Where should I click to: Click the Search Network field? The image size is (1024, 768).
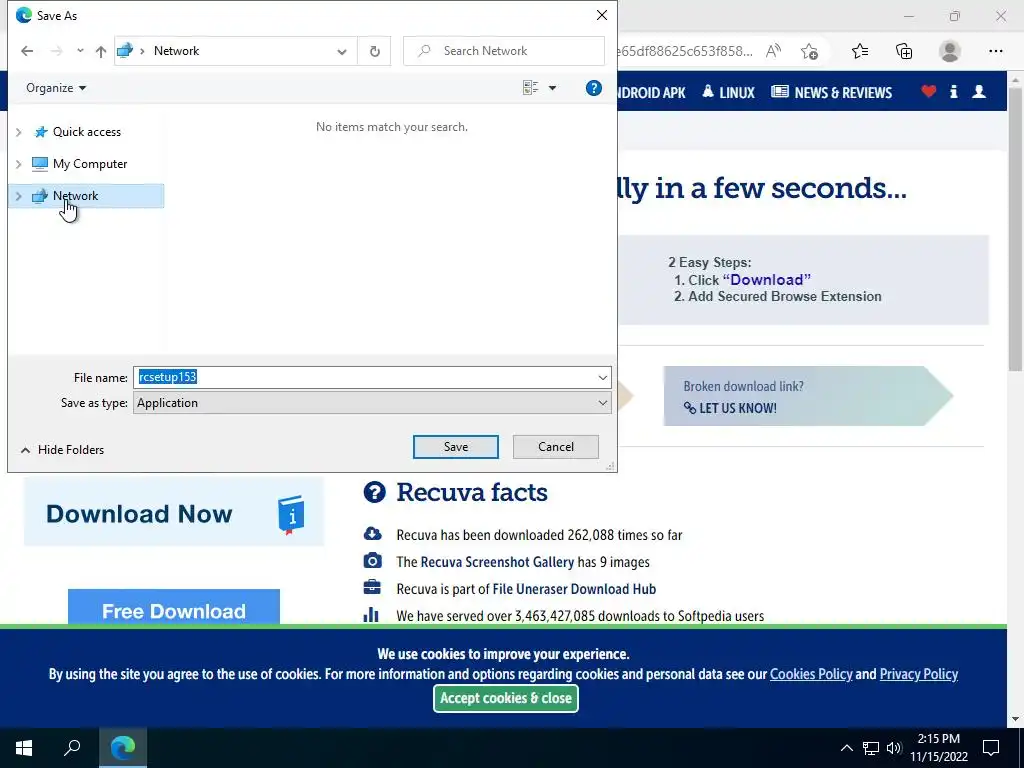[504, 51]
